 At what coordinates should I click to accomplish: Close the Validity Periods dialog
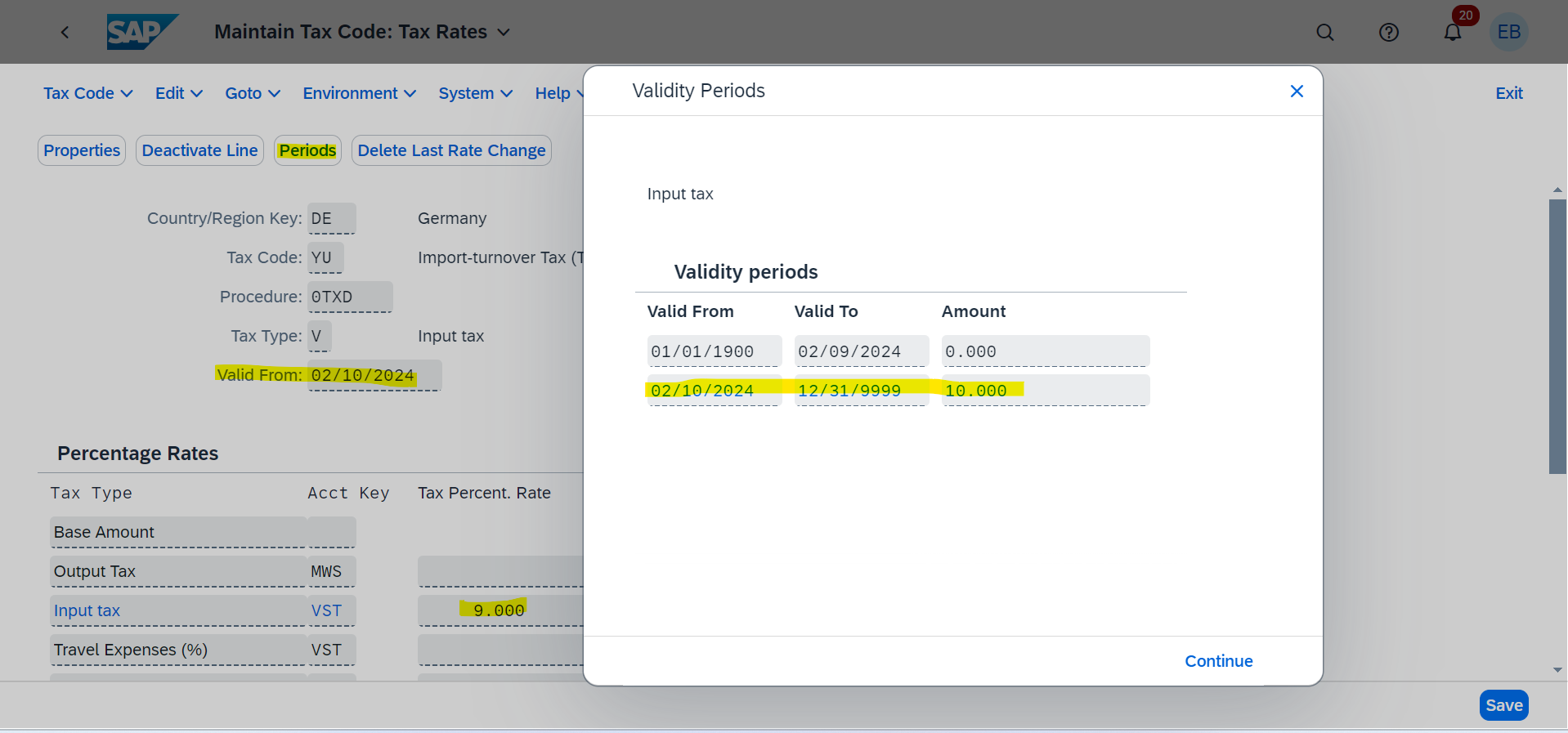1297,91
